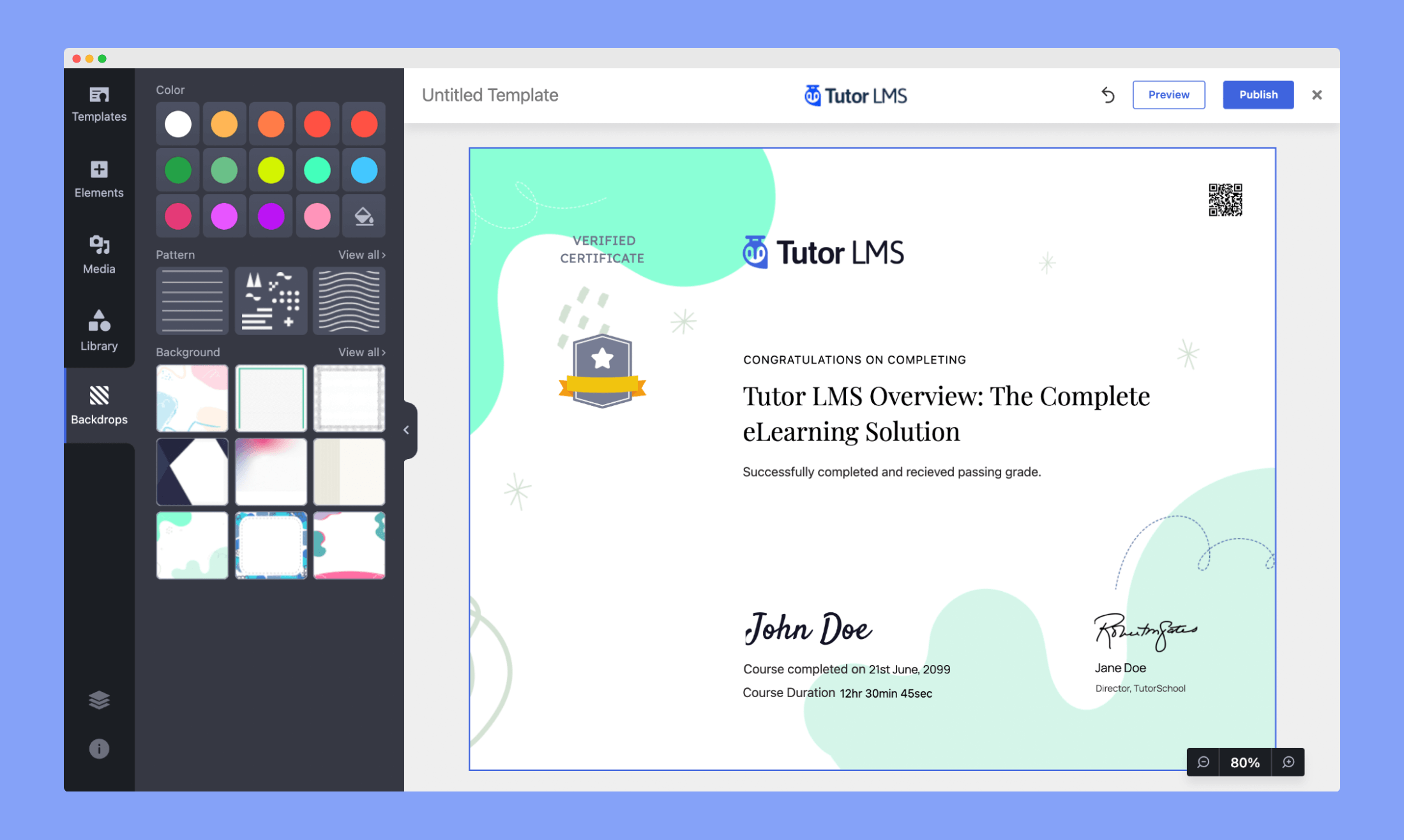The height and width of the screenshot is (840, 1404).
Task: Select 'Successfully completed' subtitle text
Action: [x=891, y=472]
